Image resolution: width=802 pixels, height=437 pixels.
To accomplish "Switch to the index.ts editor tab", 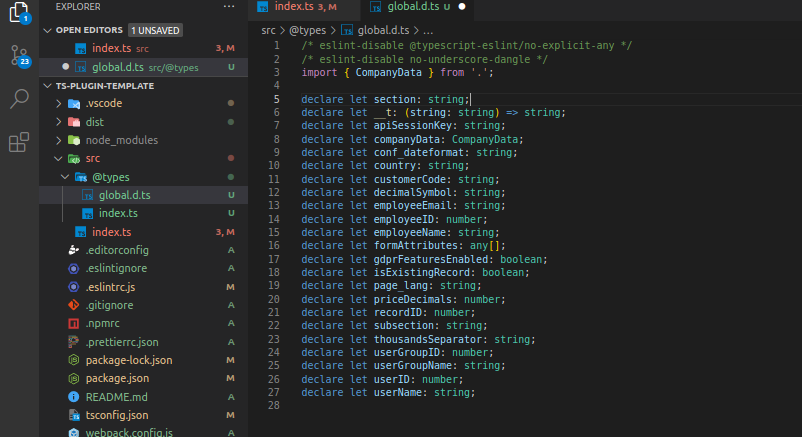I will (296, 7).
